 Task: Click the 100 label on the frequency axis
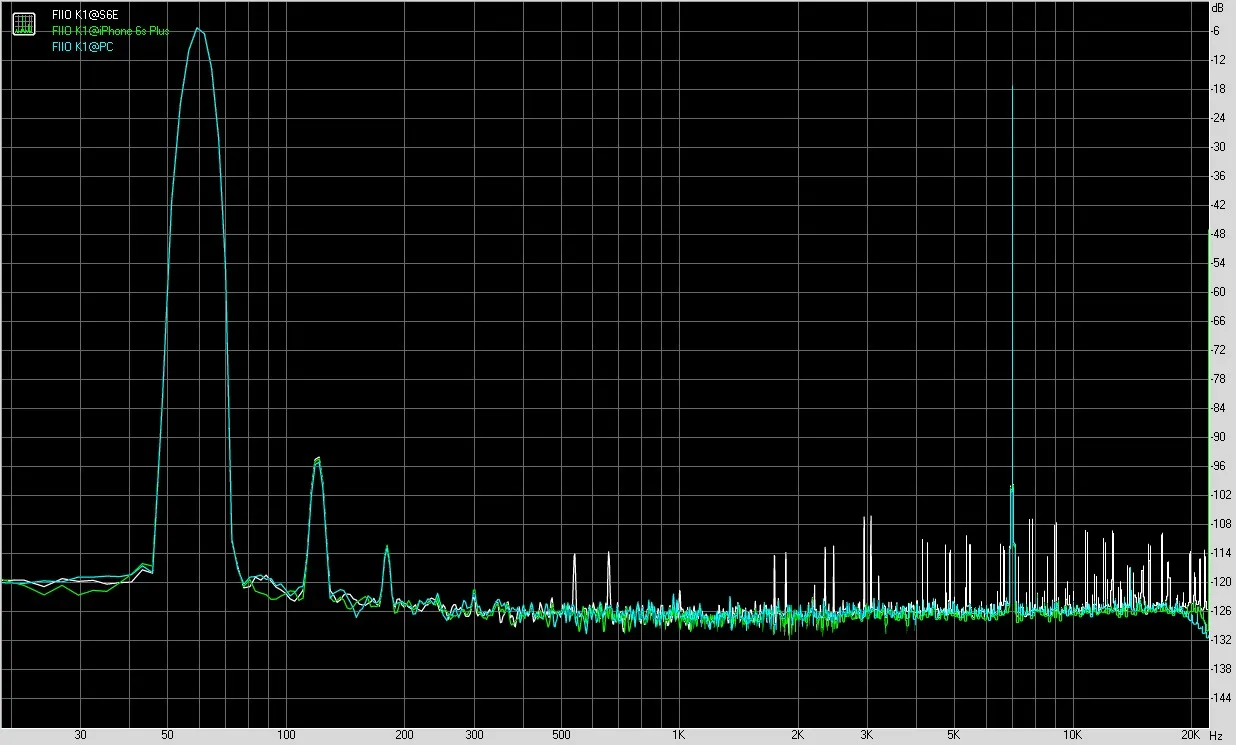[286, 735]
